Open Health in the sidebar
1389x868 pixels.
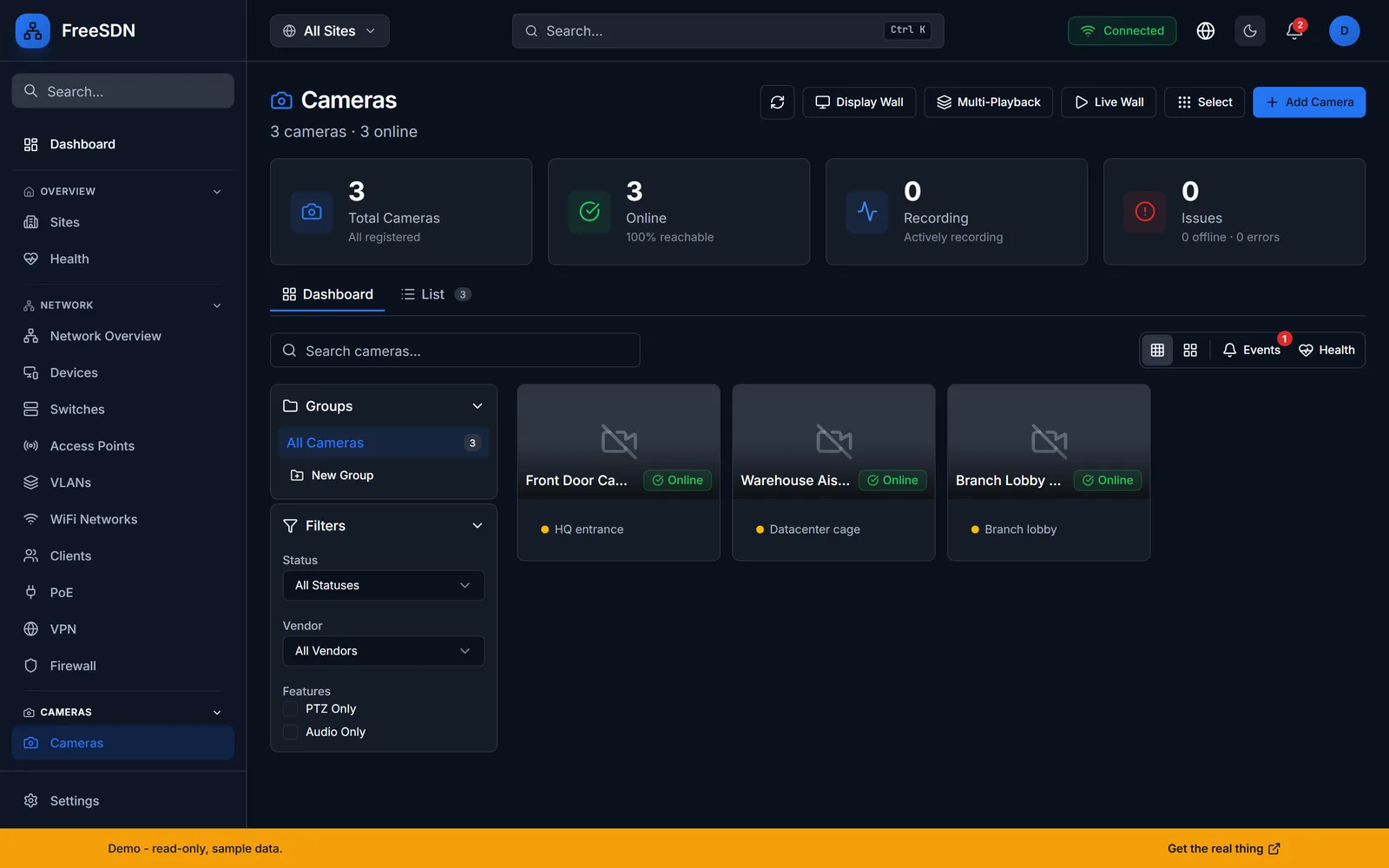(122, 259)
